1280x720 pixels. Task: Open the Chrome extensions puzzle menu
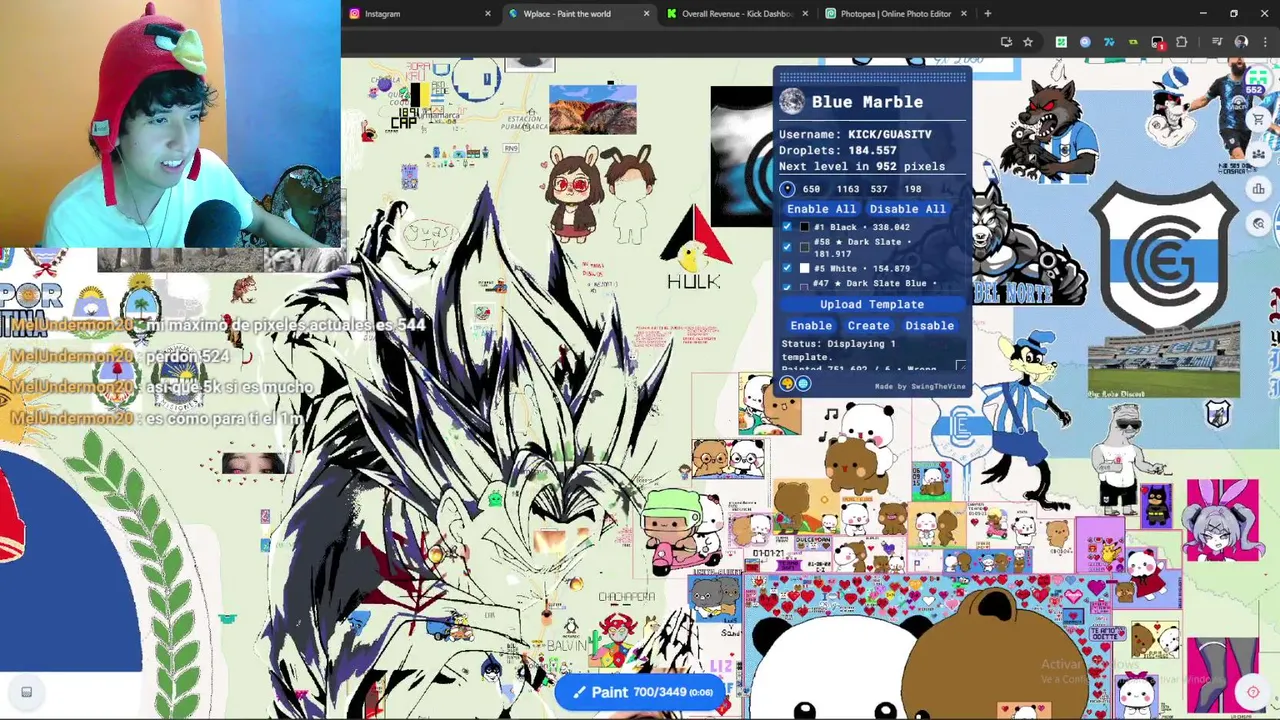(x=1182, y=42)
